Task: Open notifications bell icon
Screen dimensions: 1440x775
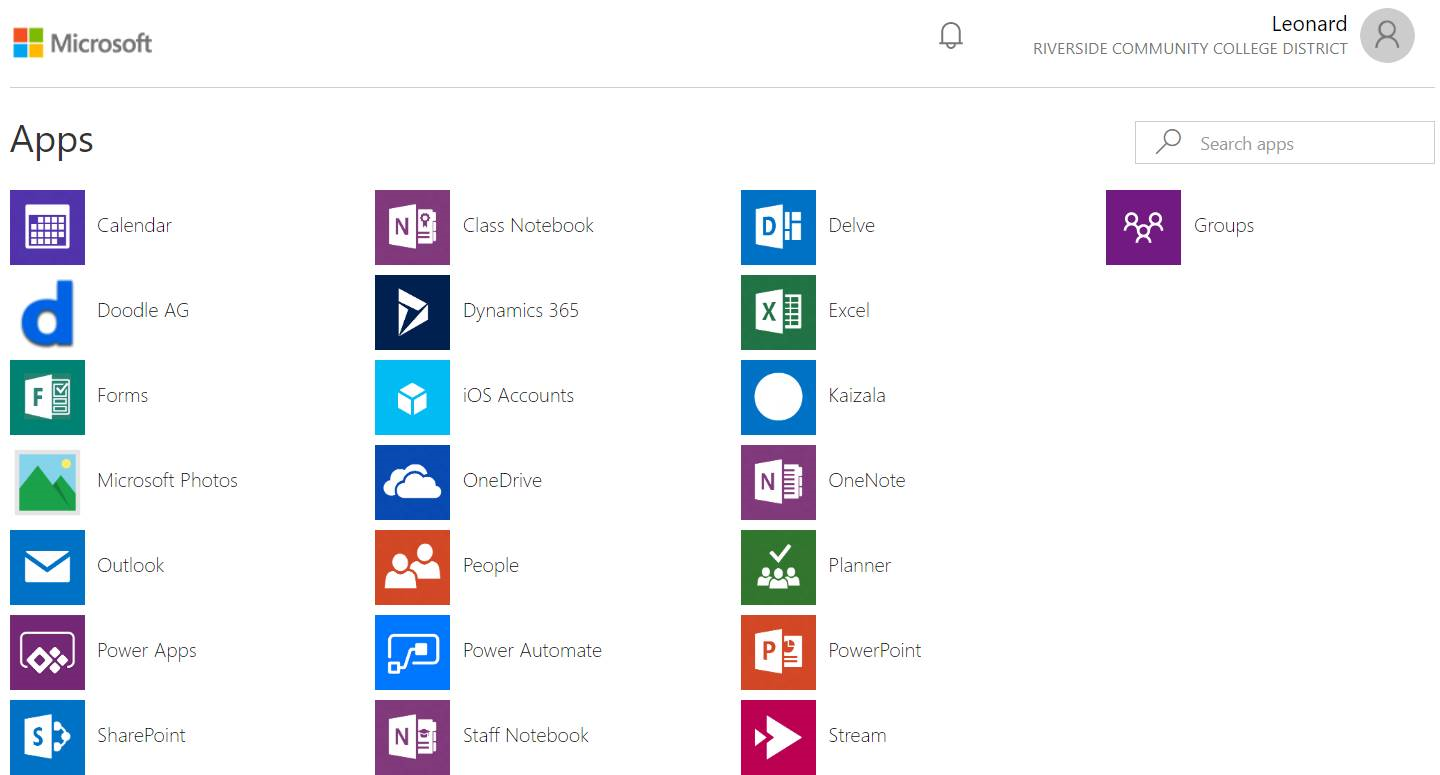Action: pyautogui.click(x=951, y=36)
